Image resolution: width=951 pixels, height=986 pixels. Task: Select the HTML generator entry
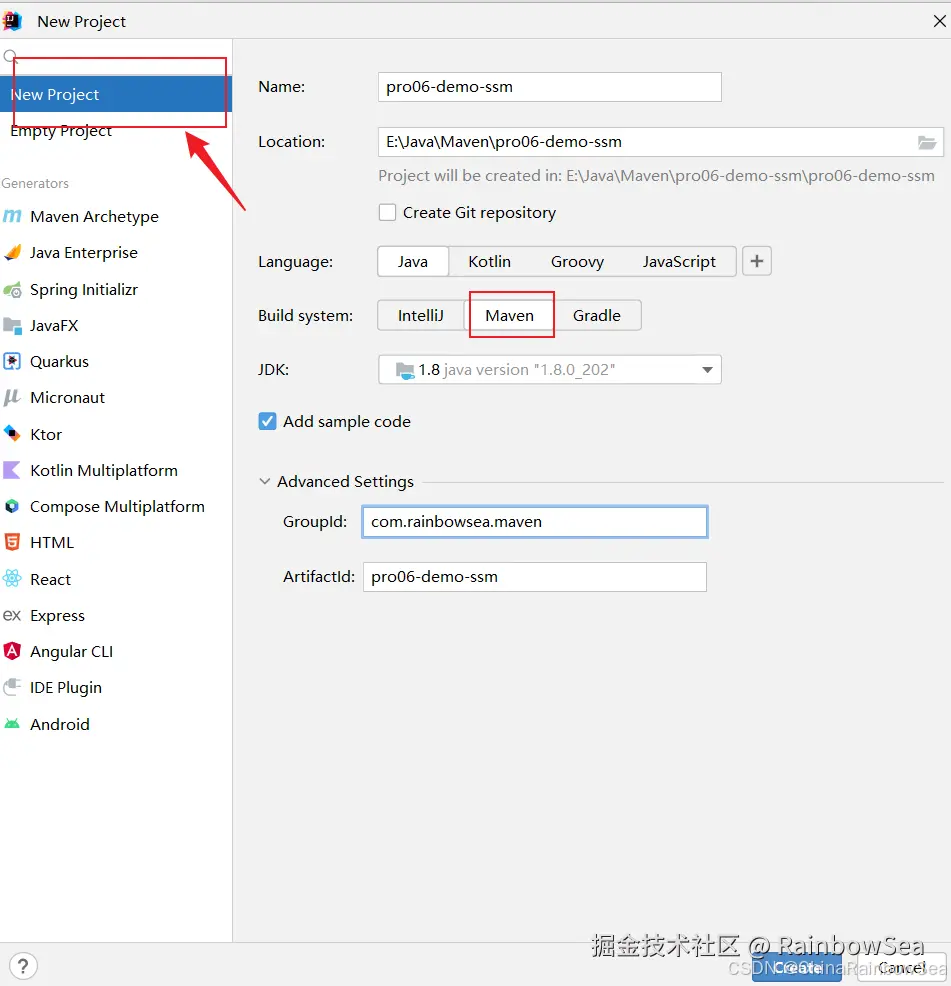(116, 542)
